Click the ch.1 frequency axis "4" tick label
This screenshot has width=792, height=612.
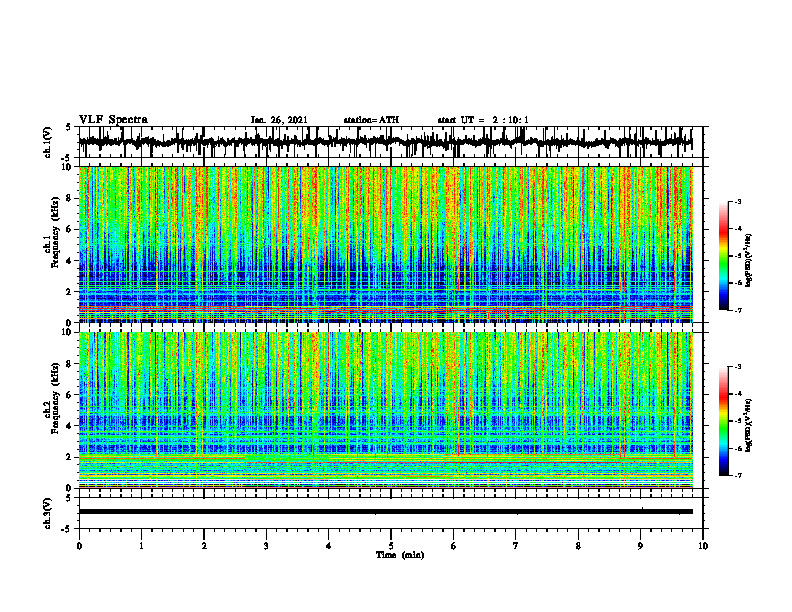click(70, 261)
